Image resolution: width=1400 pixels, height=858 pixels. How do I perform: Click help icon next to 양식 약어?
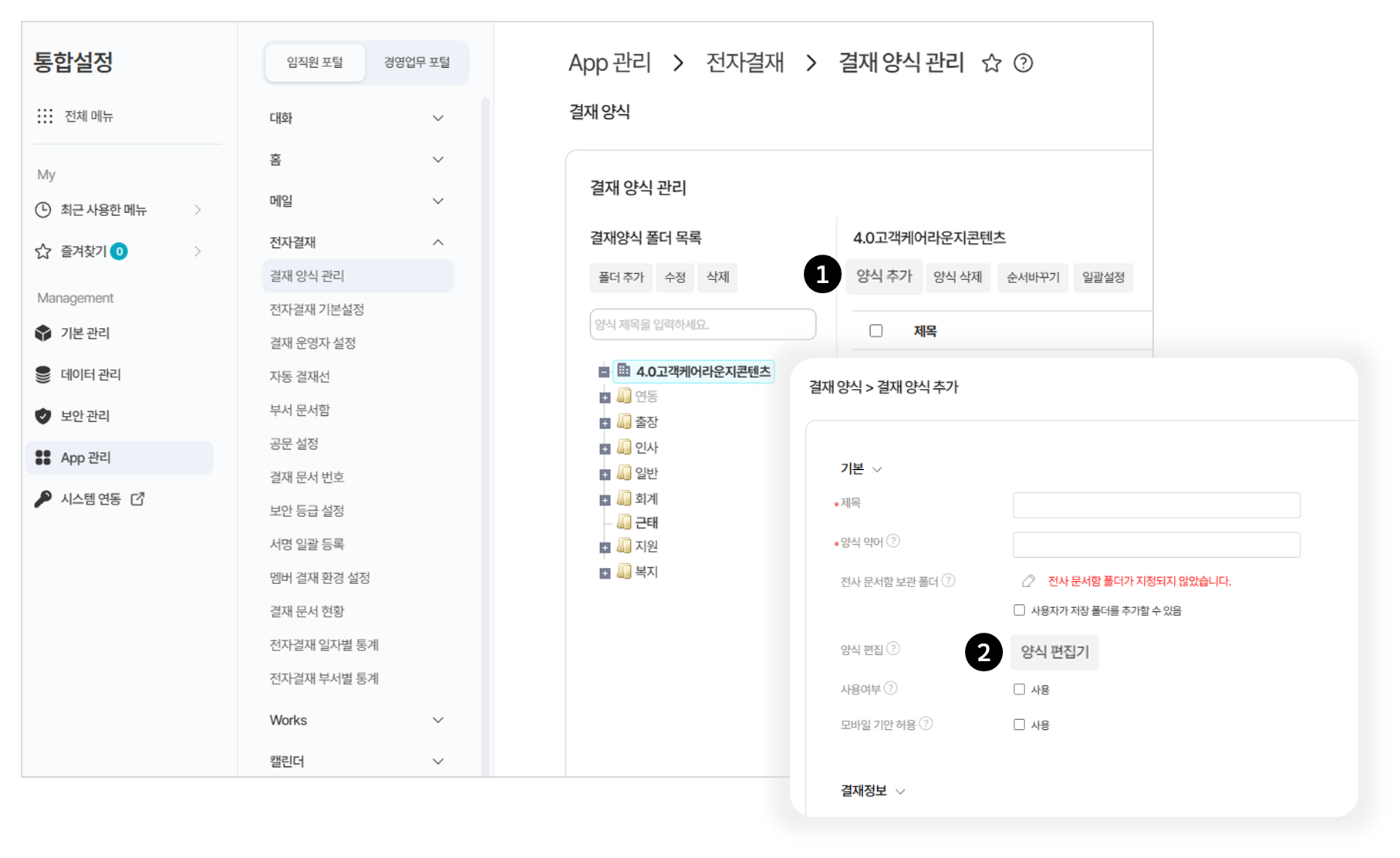(893, 541)
